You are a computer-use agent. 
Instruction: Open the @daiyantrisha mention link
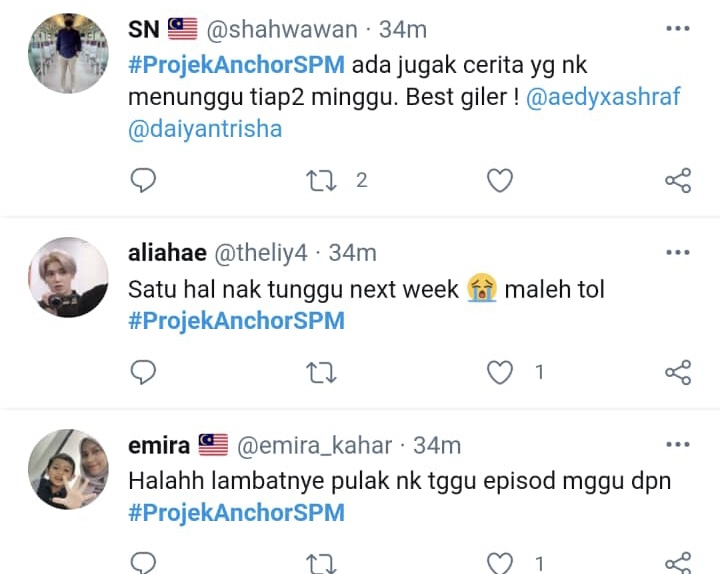(205, 129)
